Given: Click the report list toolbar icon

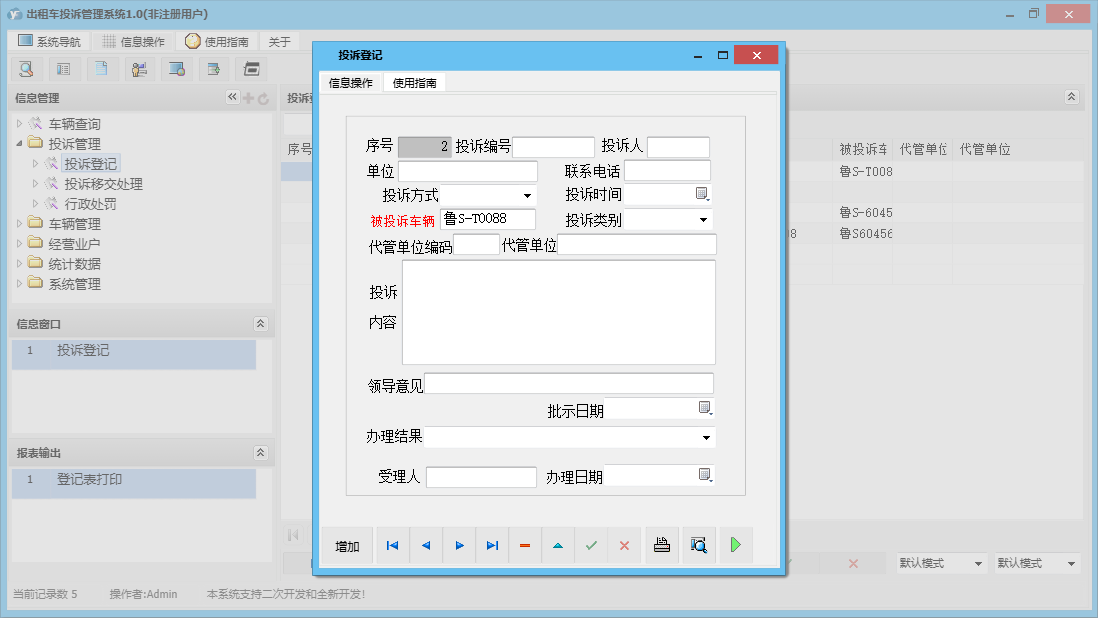Looking at the screenshot, I should click(x=64, y=69).
